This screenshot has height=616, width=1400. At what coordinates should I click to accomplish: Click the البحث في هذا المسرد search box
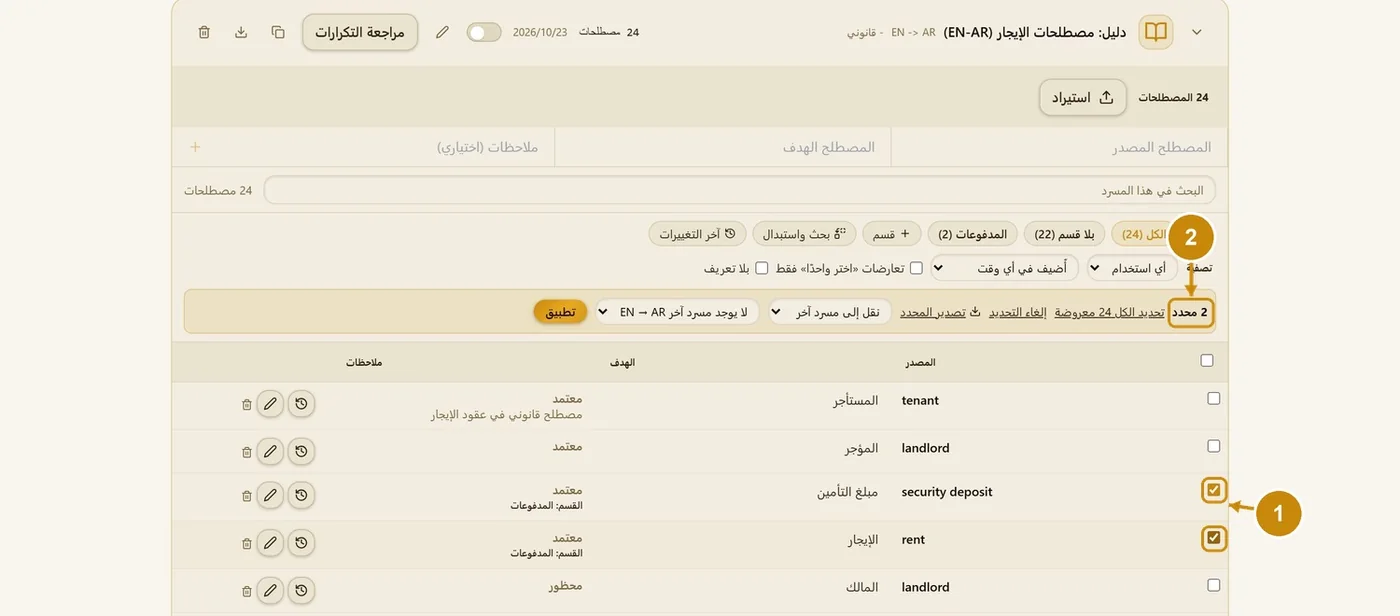coord(740,190)
